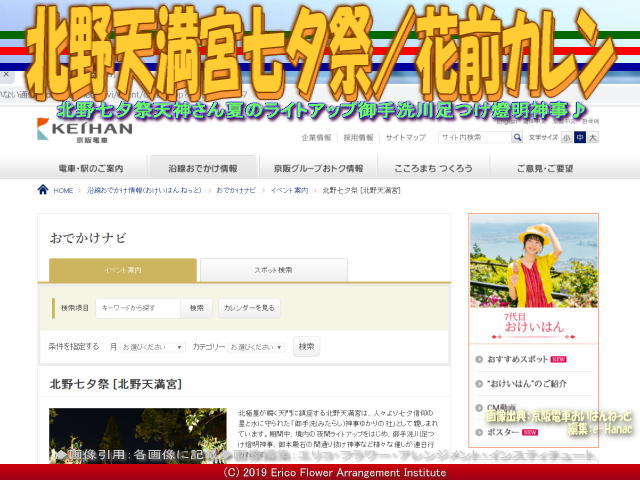Open おすすめスポット sidebar link

518,360
